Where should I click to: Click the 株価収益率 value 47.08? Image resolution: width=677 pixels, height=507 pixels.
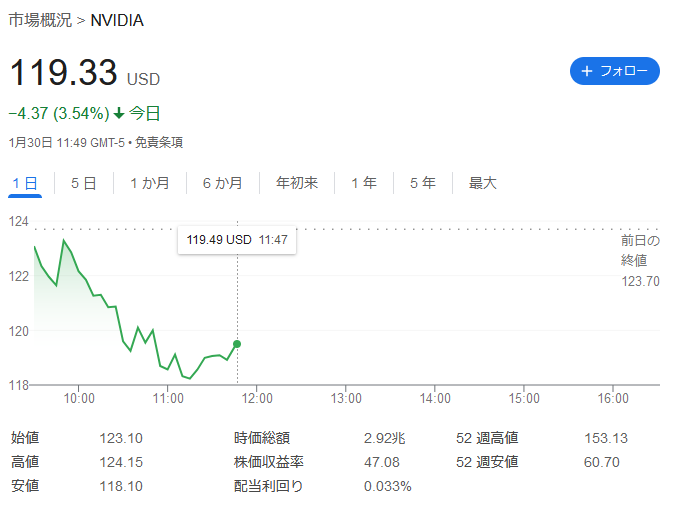[x=382, y=462]
